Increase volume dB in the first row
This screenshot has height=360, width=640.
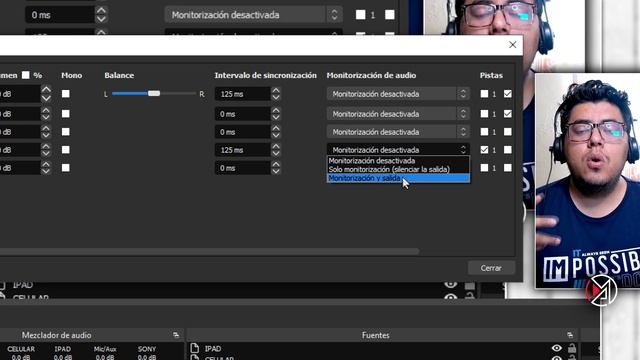(46, 90)
